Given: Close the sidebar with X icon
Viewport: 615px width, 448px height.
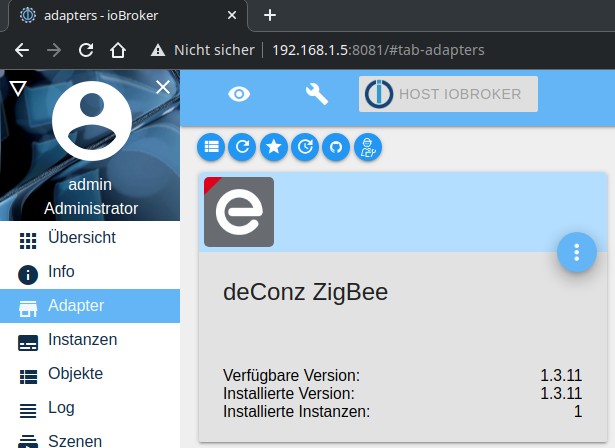Looking at the screenshot, I should click(163, 88).
